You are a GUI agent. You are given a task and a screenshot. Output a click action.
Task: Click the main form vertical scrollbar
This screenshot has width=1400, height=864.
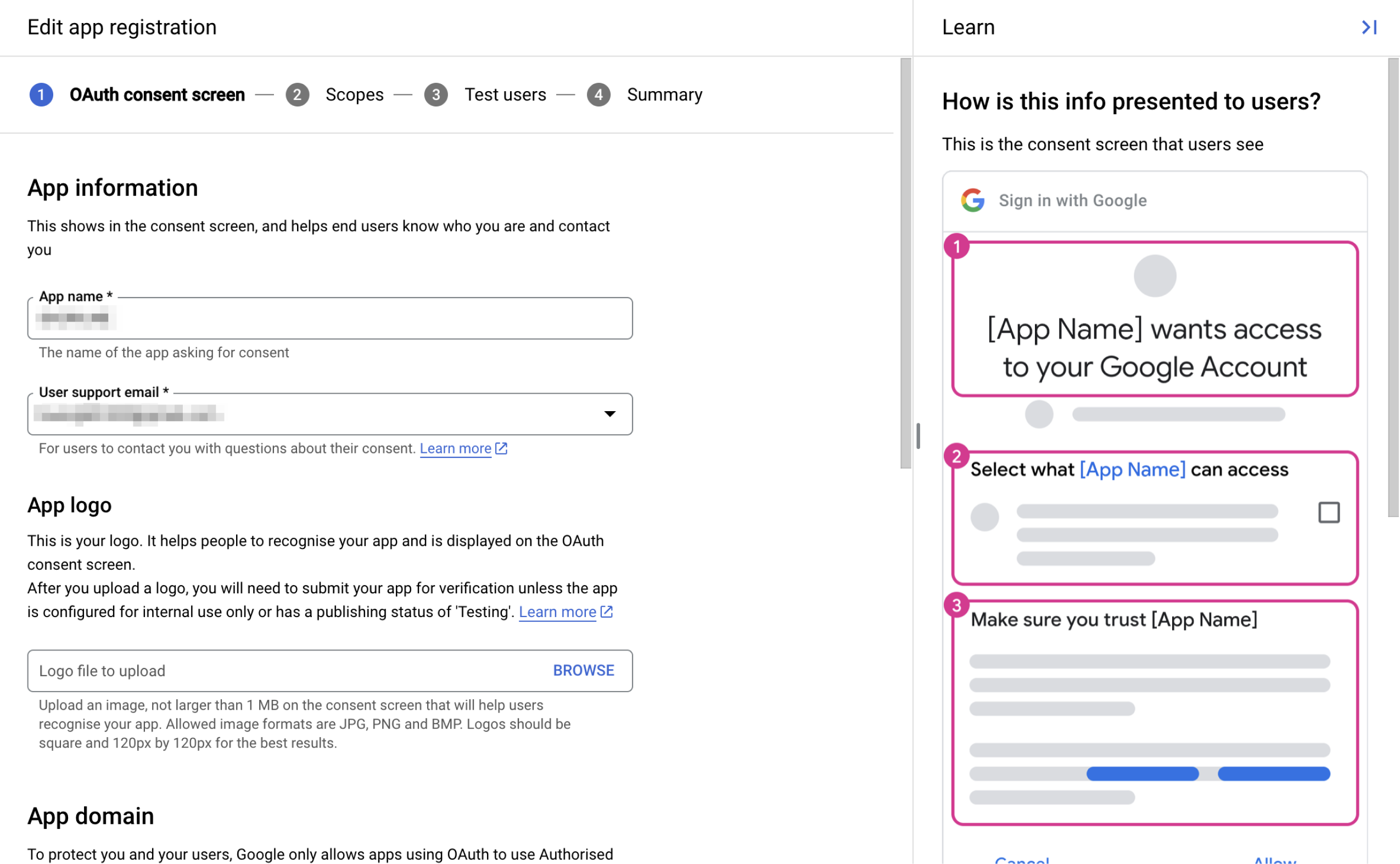tap(906, 263)
